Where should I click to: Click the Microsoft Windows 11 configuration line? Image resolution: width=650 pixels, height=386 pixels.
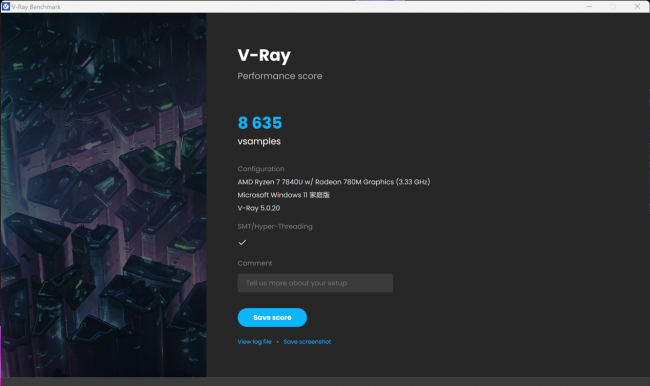[x=284, y=195]
